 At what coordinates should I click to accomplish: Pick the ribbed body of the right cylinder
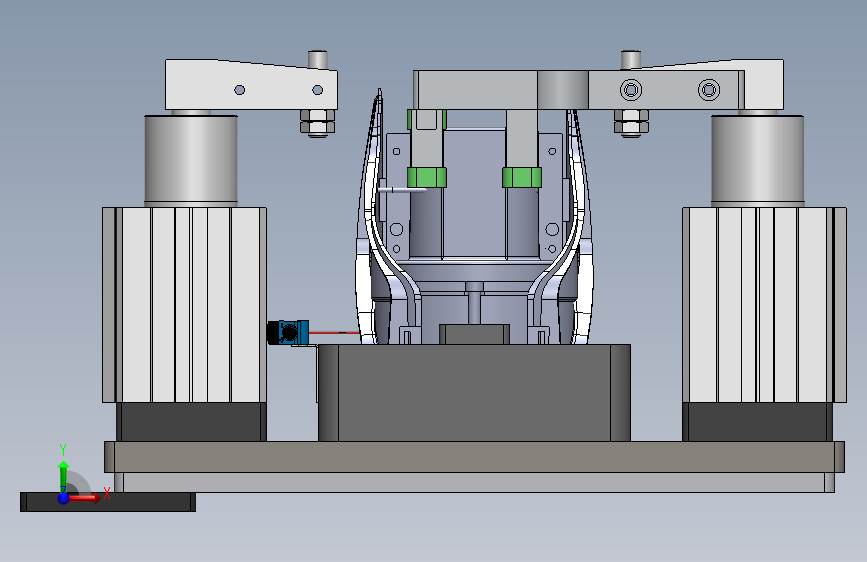coord(764,305)
